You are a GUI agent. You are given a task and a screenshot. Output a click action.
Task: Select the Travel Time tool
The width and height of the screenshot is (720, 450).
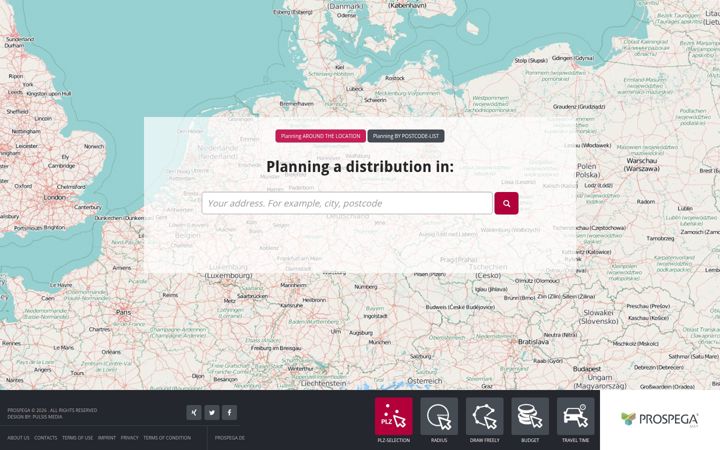(x=575, y=416)
